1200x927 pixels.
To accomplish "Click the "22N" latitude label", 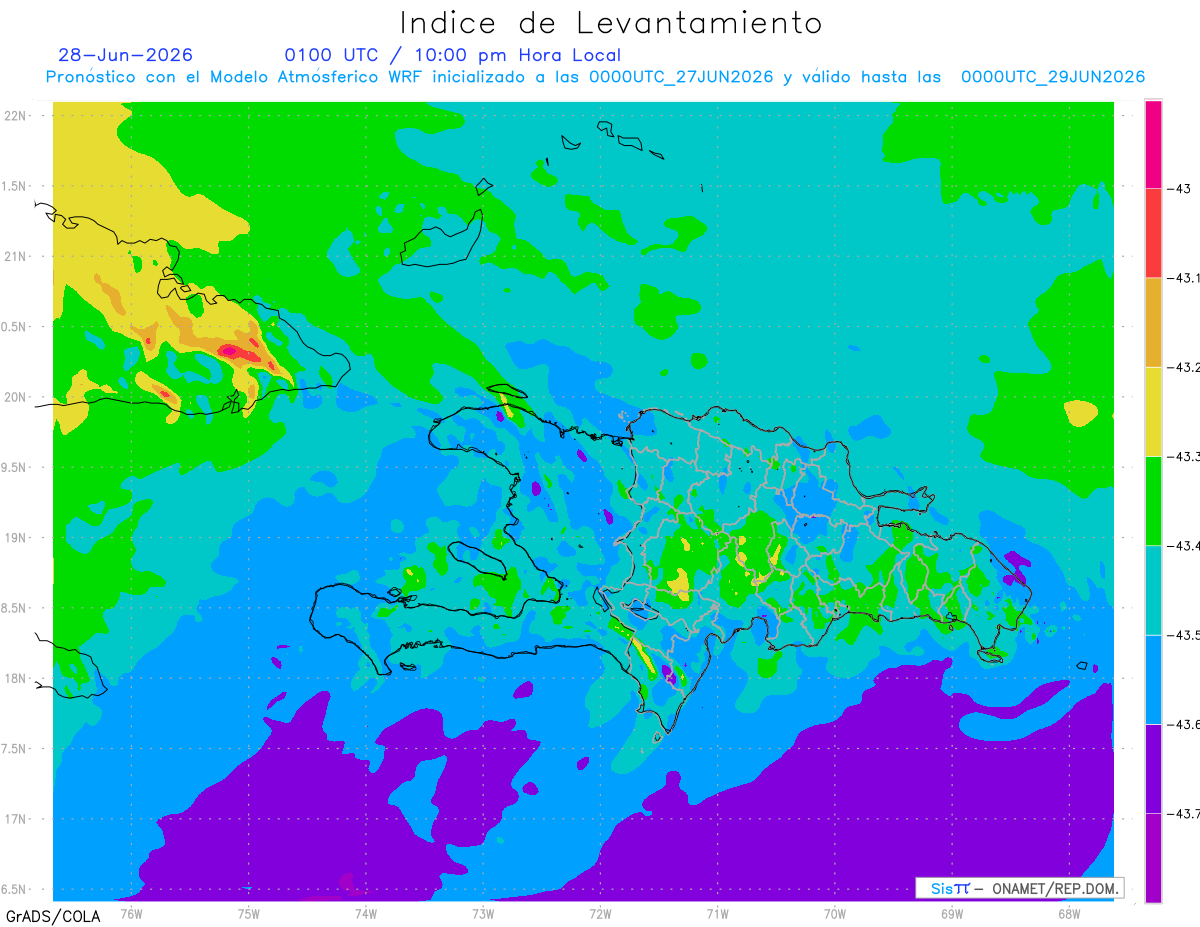I will (x=16, y=115).
